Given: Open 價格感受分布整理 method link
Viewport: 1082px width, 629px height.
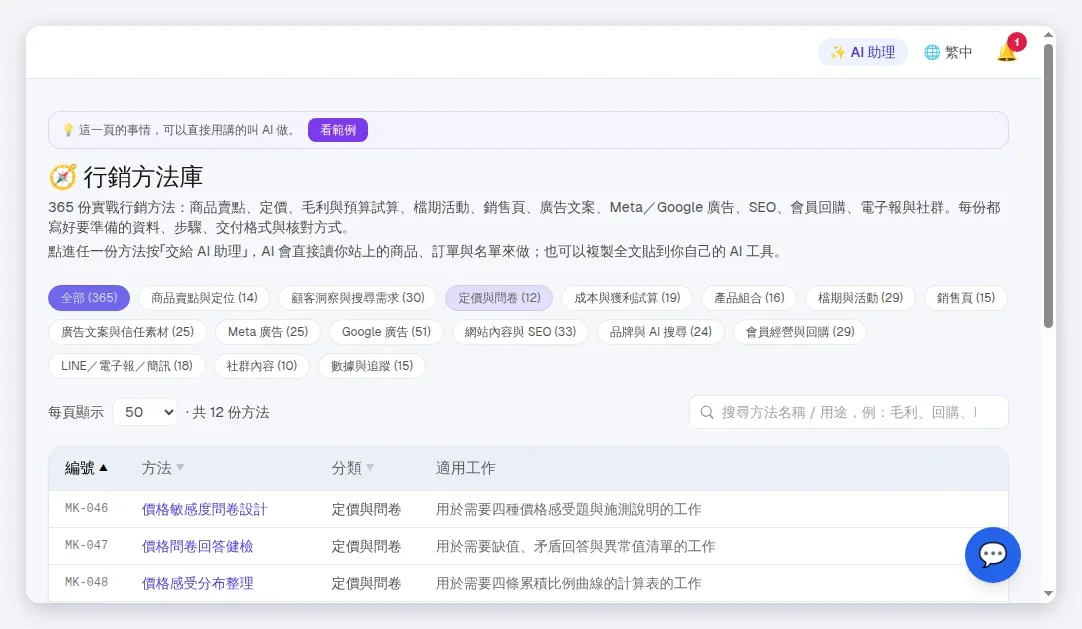Looking at the screenshot, I should (x=197, y=583).
